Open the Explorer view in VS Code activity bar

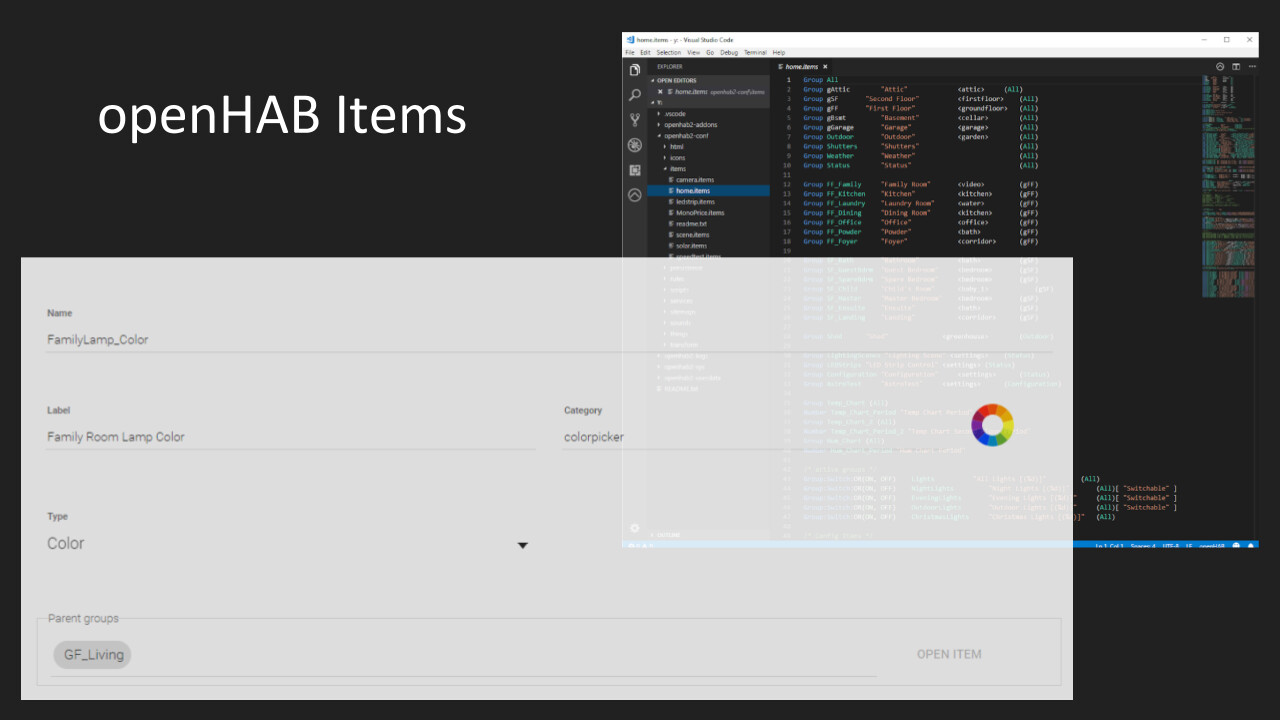click(634, 70)
